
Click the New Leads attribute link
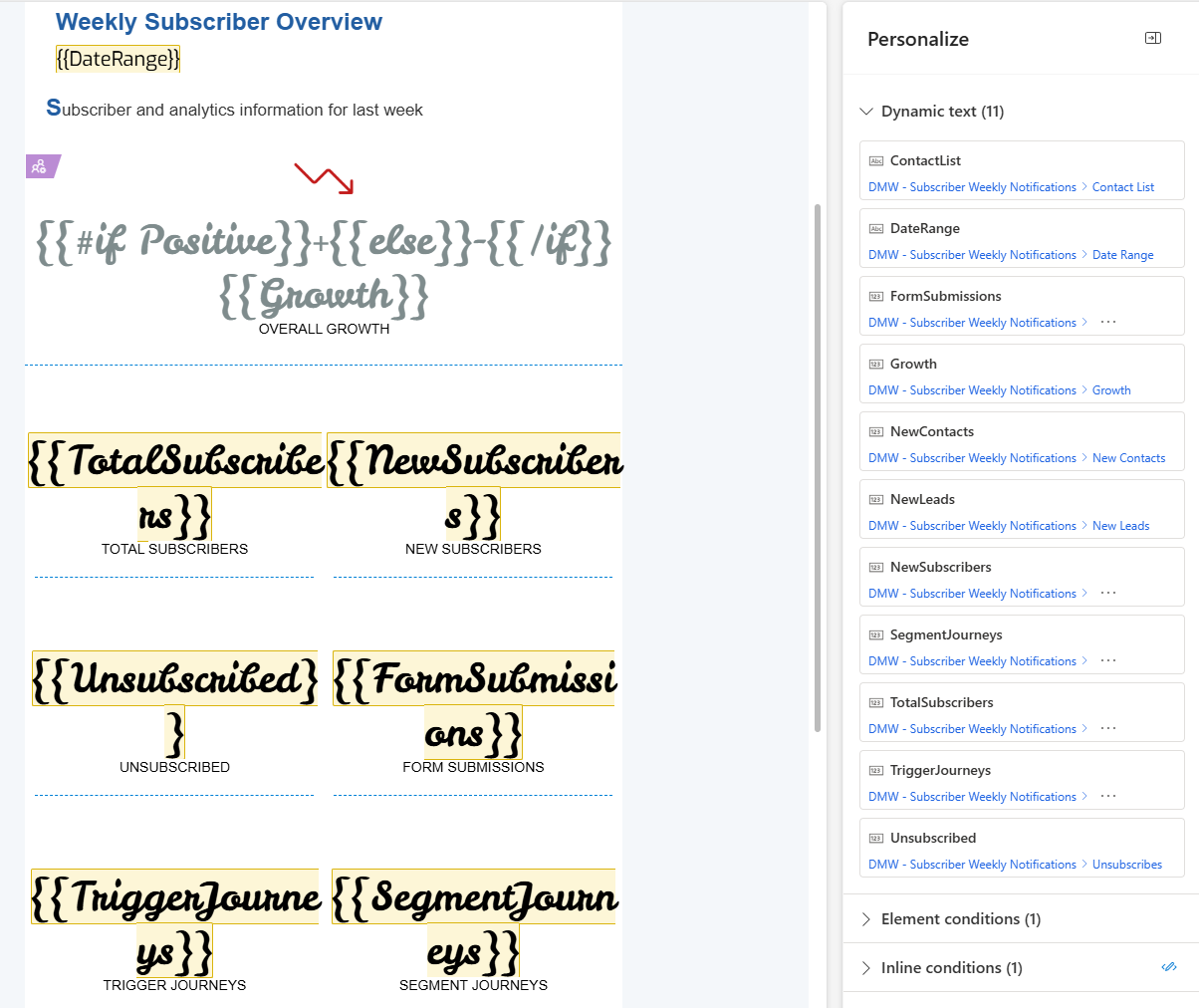pos(1120,526)
